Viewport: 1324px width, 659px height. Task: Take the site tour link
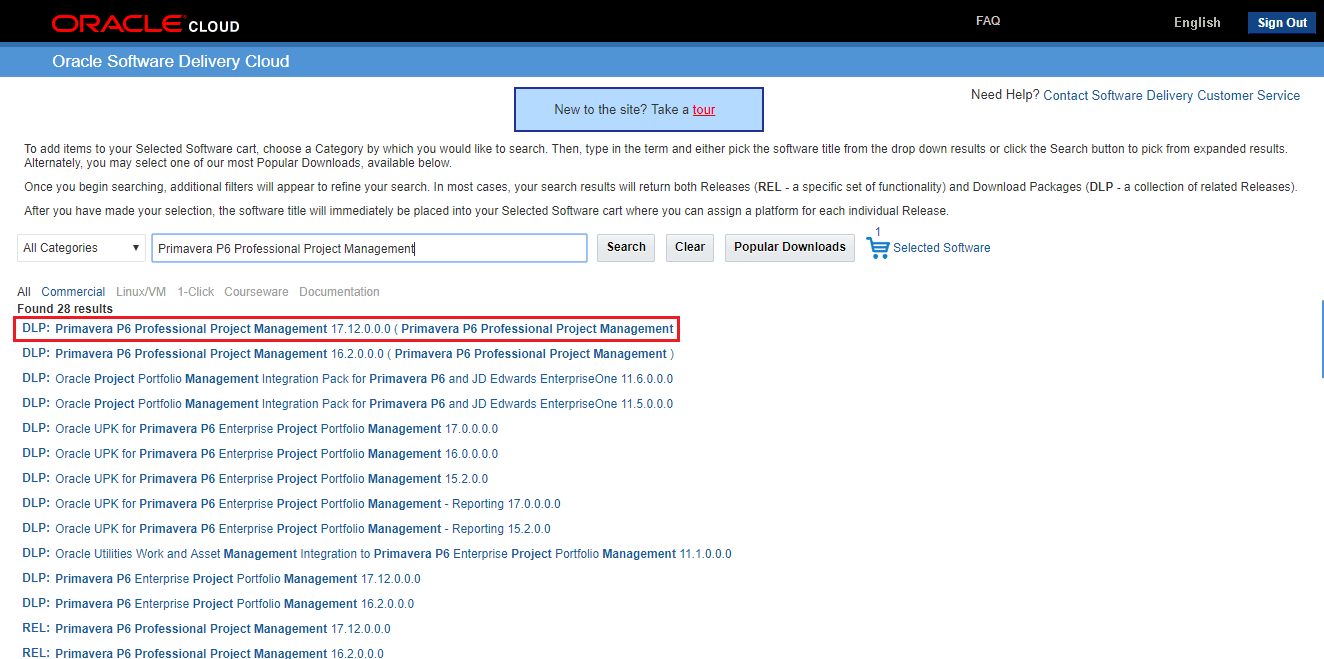point(704,110)
